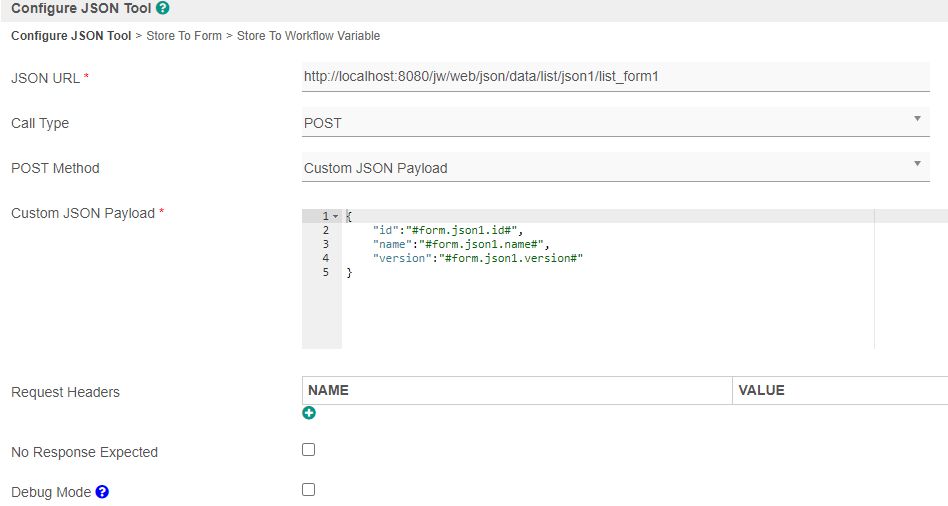Click the VALUE column header
Screen dimensions: 948x506
(x=761, y=390)
